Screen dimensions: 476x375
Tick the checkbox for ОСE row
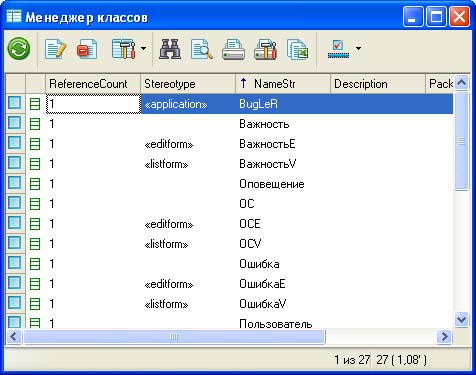(x=15, y=223)
